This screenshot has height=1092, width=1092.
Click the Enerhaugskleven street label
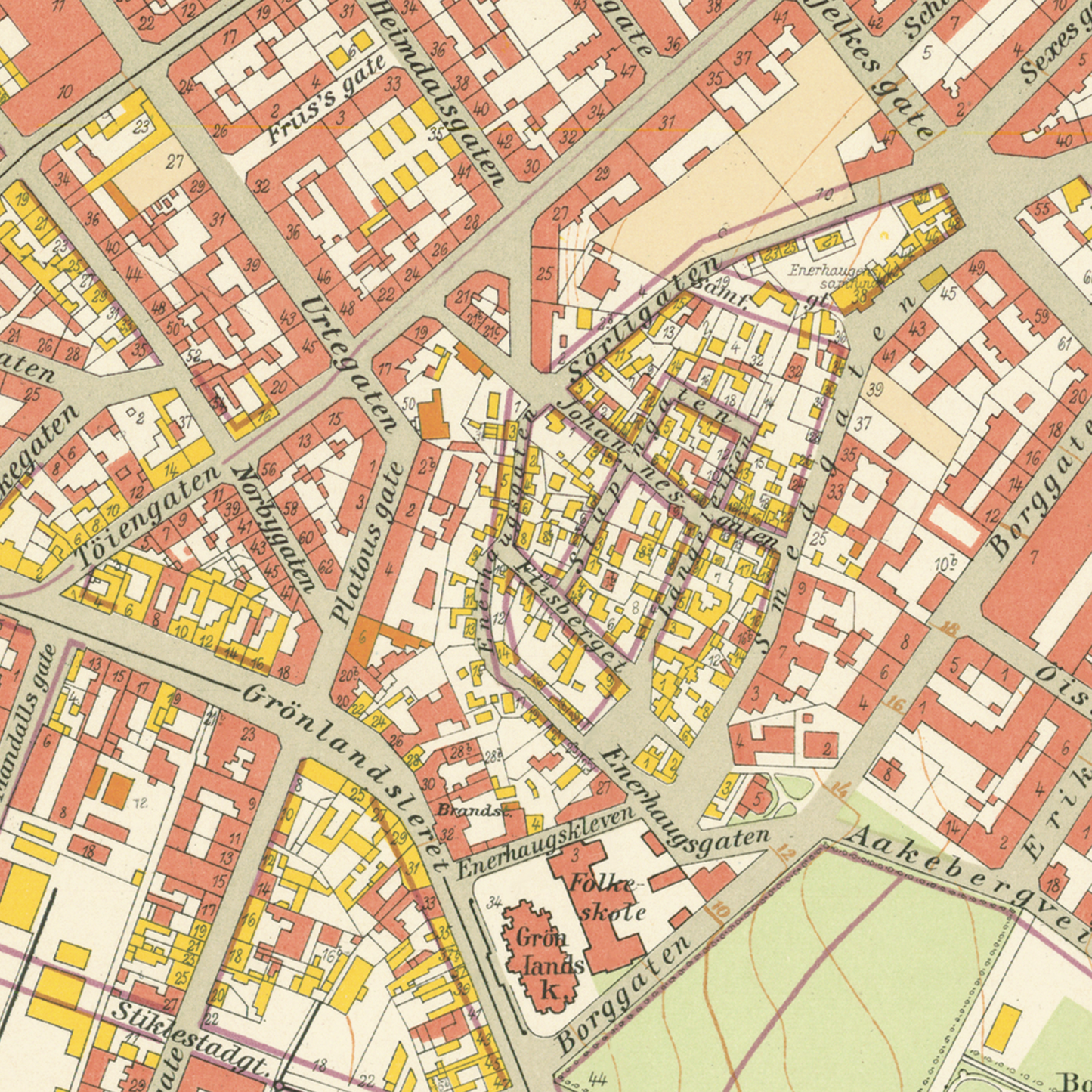(x=545, y=842)
